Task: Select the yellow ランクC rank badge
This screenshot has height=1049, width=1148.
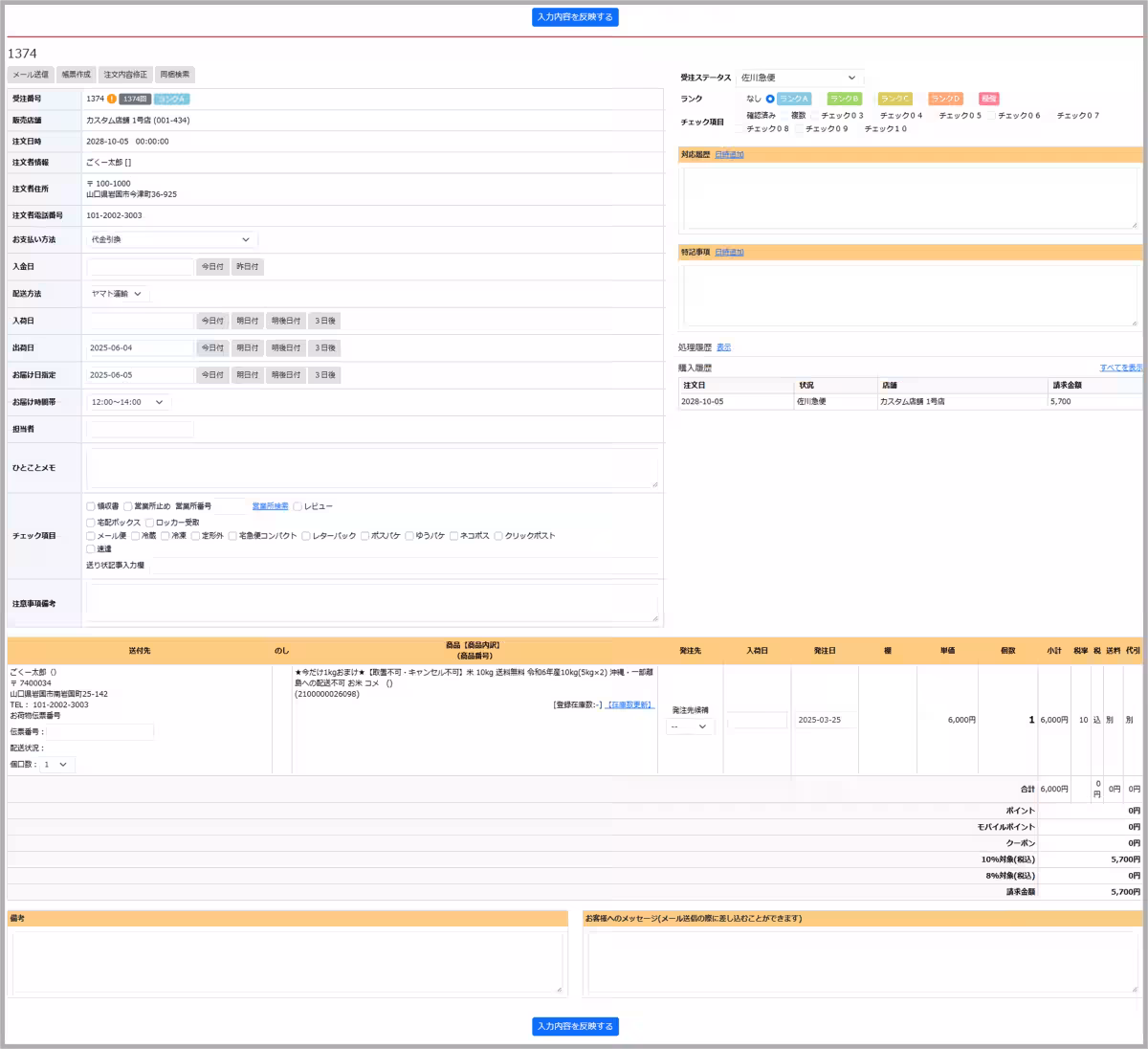Action: pyautogui.click(x=895, y=99)
